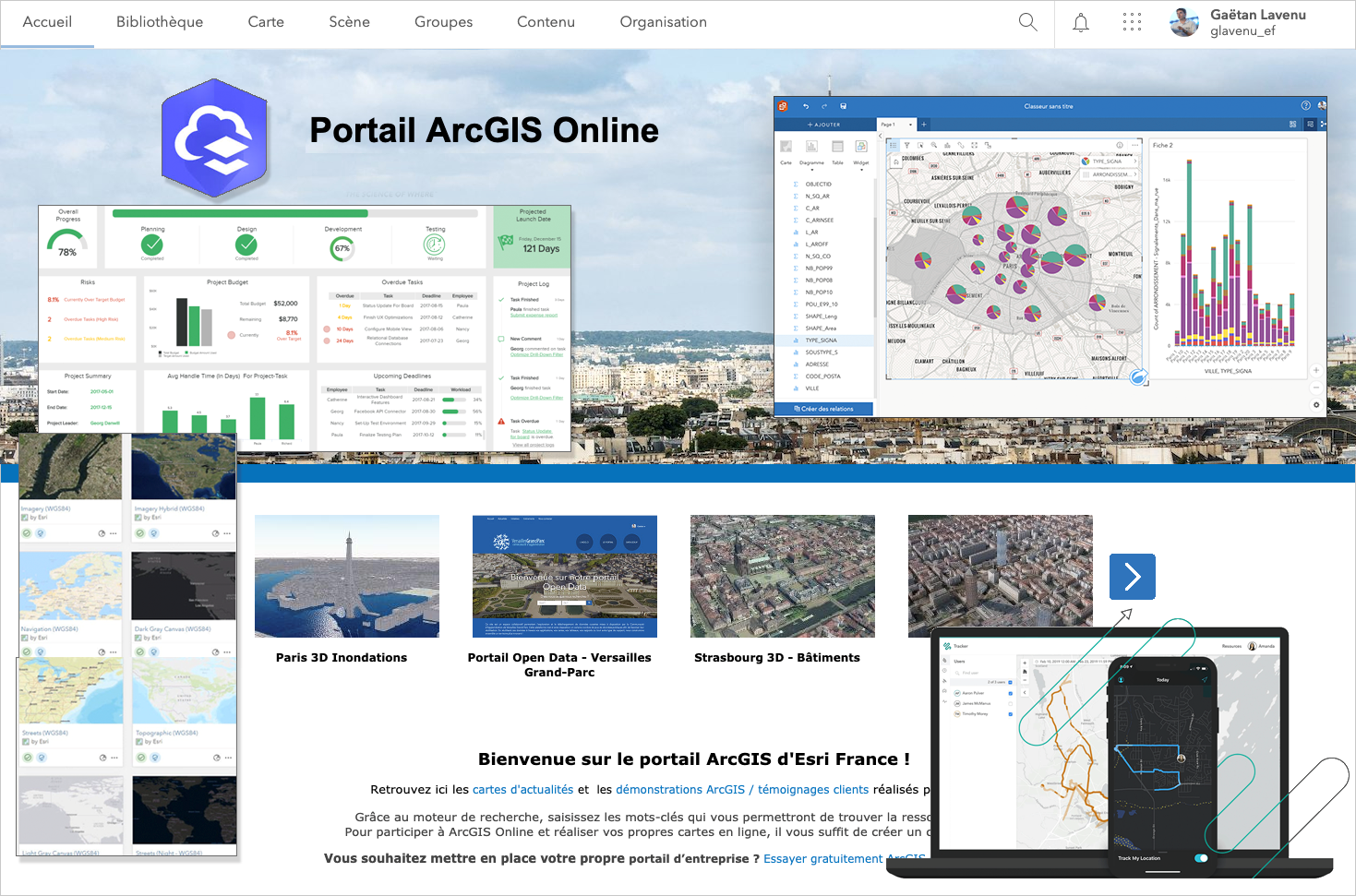Screen dimensions: 1356x896
Task: Click the glavenu_ef username text
Action: tap(1242, 31)
